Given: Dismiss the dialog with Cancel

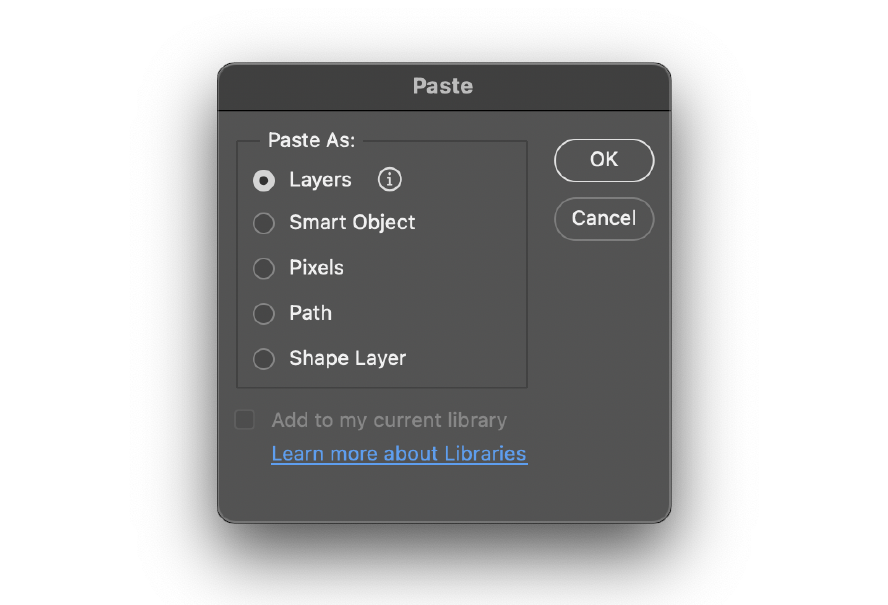Looking at the screenshot, I should point(604,219).
